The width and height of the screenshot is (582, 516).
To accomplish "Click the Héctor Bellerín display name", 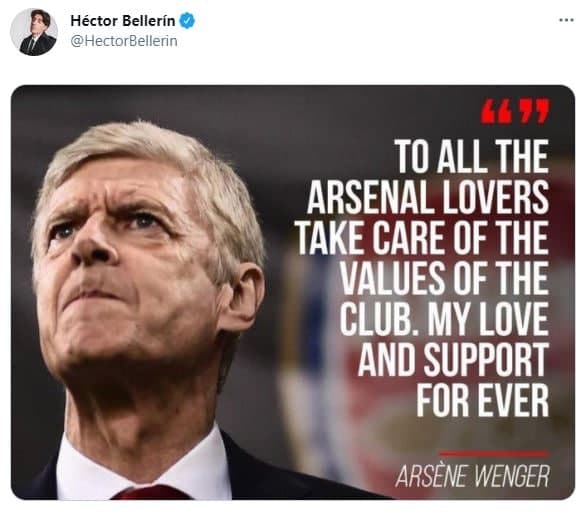I will point(122,21).
